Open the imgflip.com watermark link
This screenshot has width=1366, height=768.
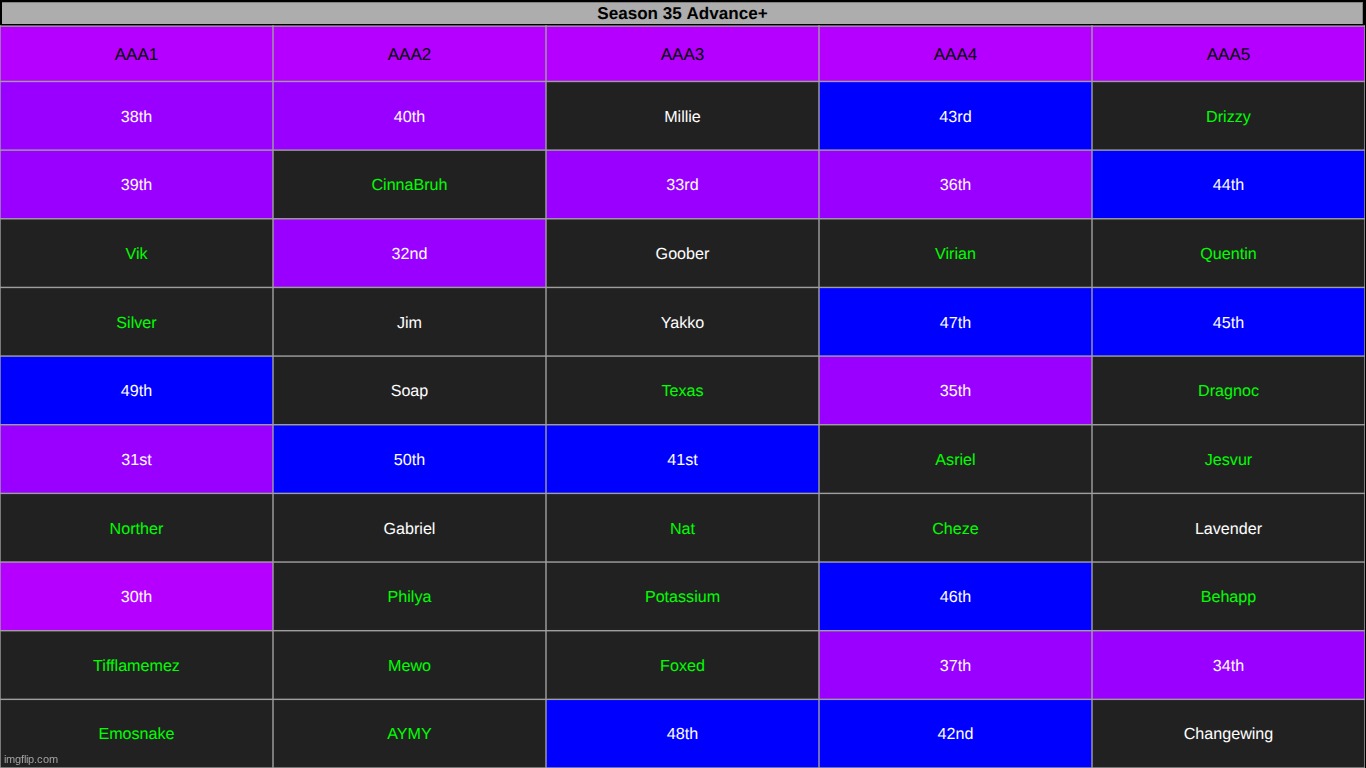(31, 759)
